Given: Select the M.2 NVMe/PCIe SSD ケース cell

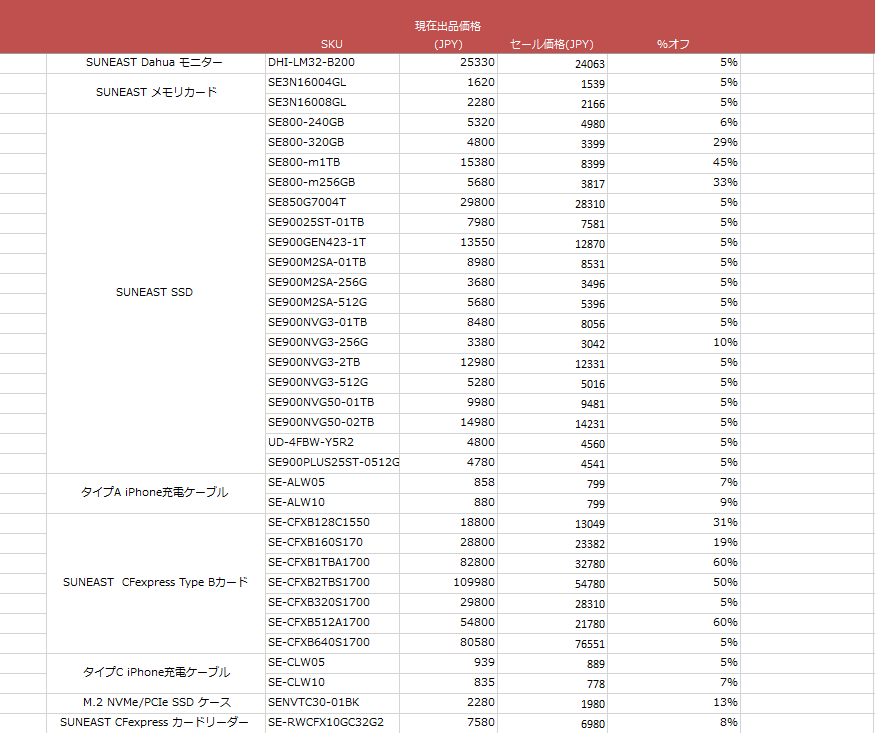Looking at the screenshot, I should pyautogui.click(x=155, y=702).
